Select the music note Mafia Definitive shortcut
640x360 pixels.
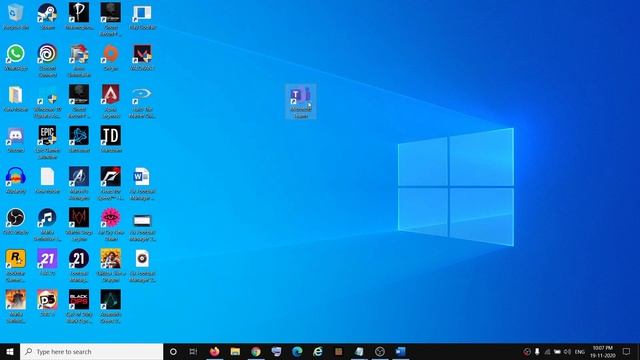[47, 224]
